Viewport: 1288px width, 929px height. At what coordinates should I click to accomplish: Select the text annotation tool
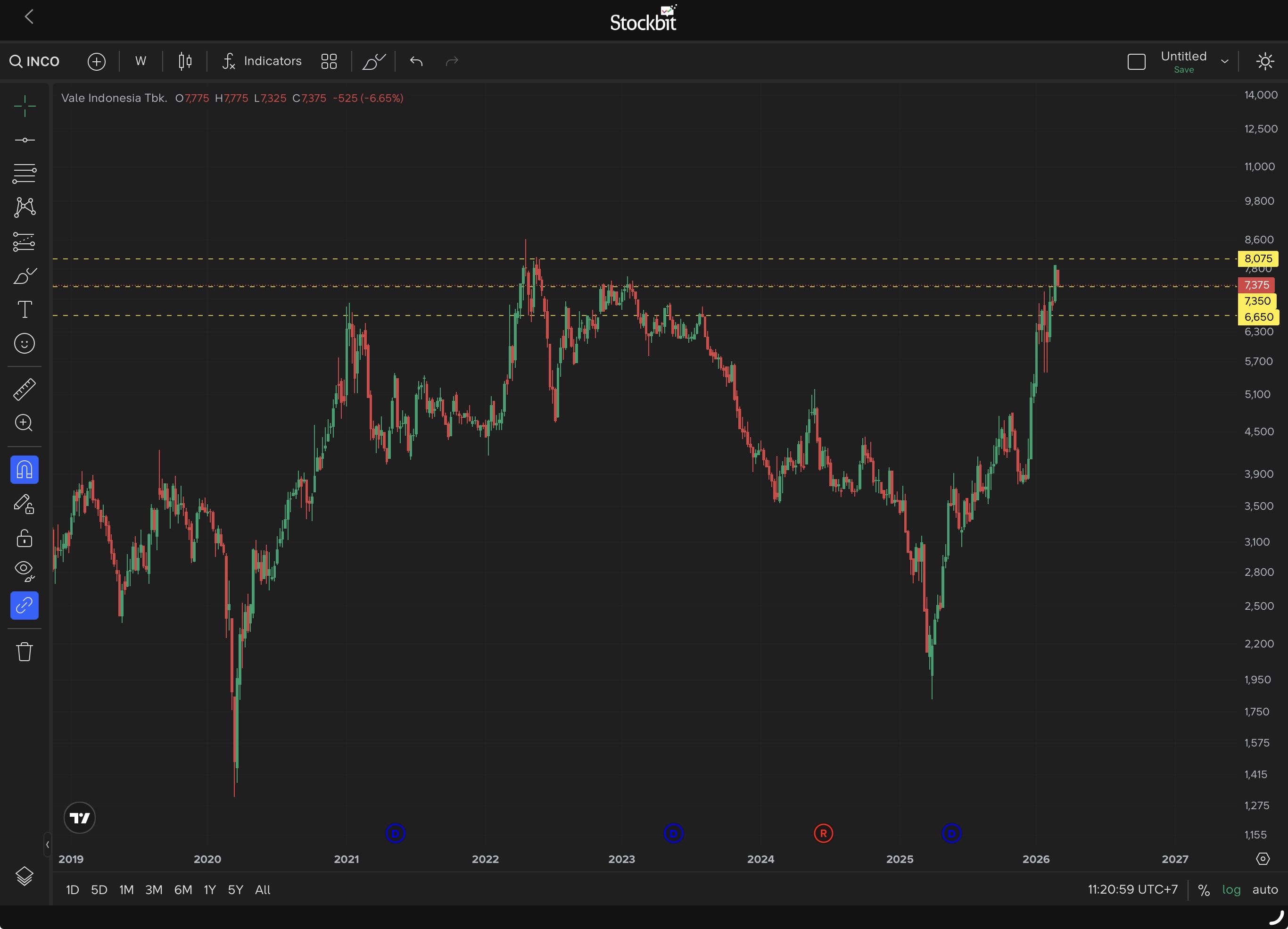[x=25, y=310]
